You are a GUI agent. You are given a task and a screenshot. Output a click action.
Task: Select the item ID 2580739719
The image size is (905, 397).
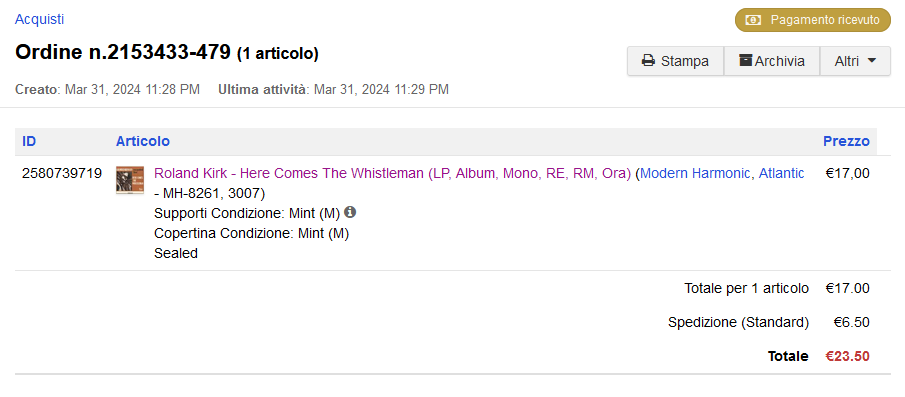pos(62,173)
